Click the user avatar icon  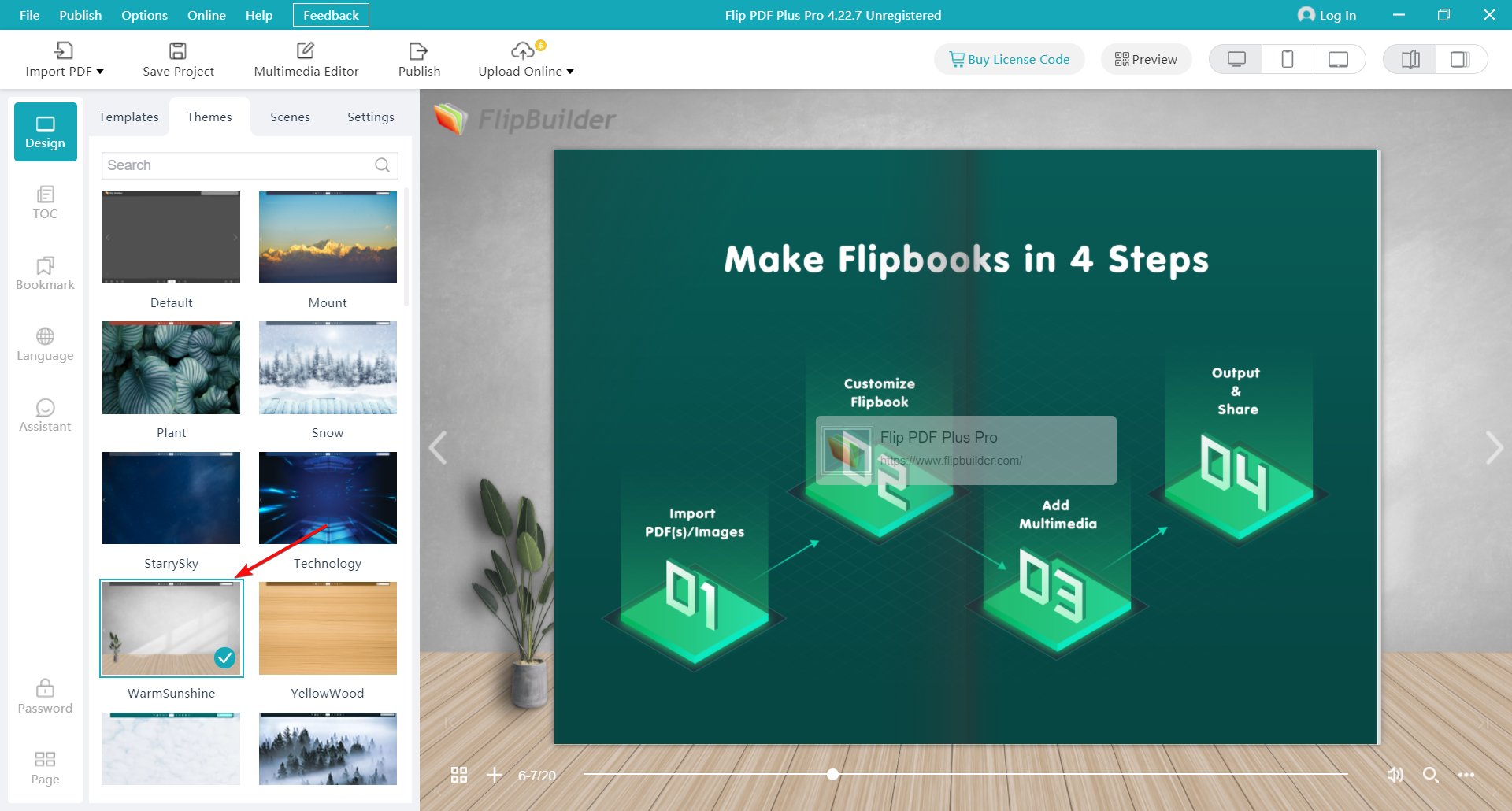point(1306,15)
